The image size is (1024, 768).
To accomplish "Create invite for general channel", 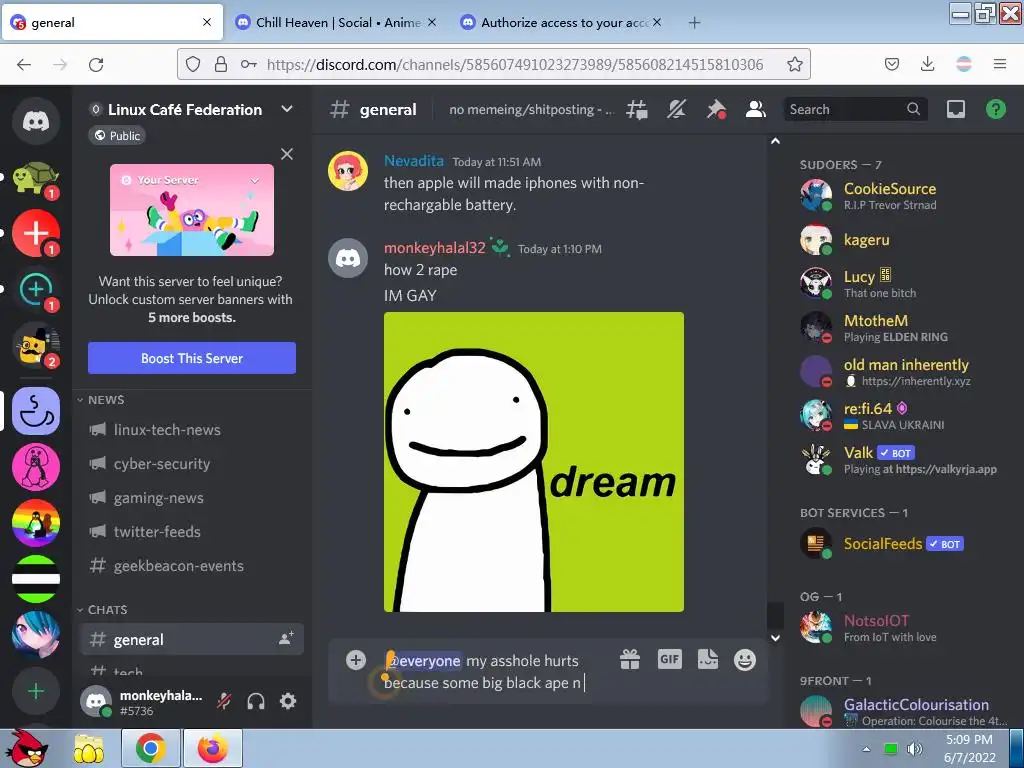I will [x=286, y=639].
